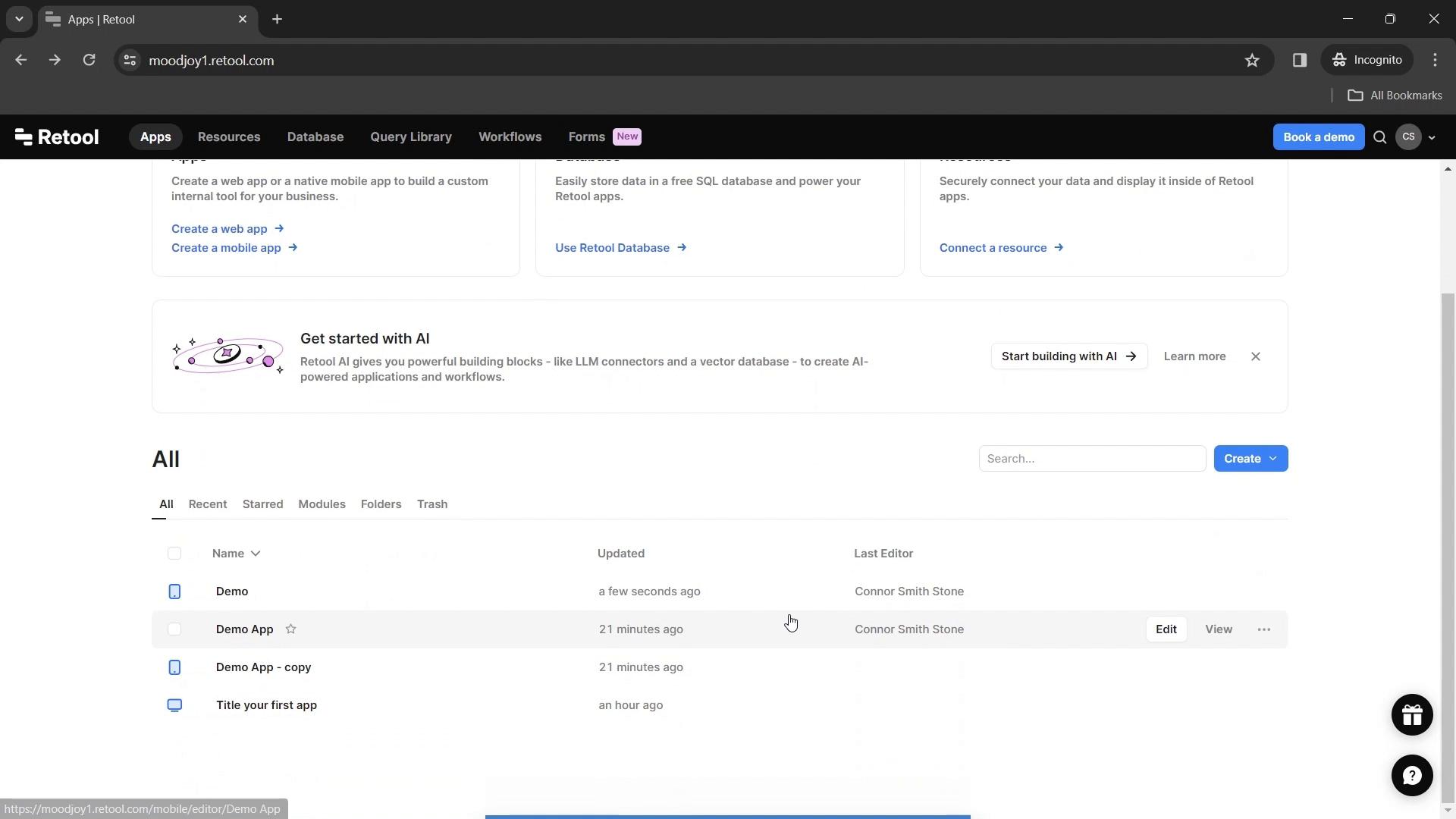Click the Edit button on Demo App
Viewport: 1456px width, 819px height.
[1166, 629]
